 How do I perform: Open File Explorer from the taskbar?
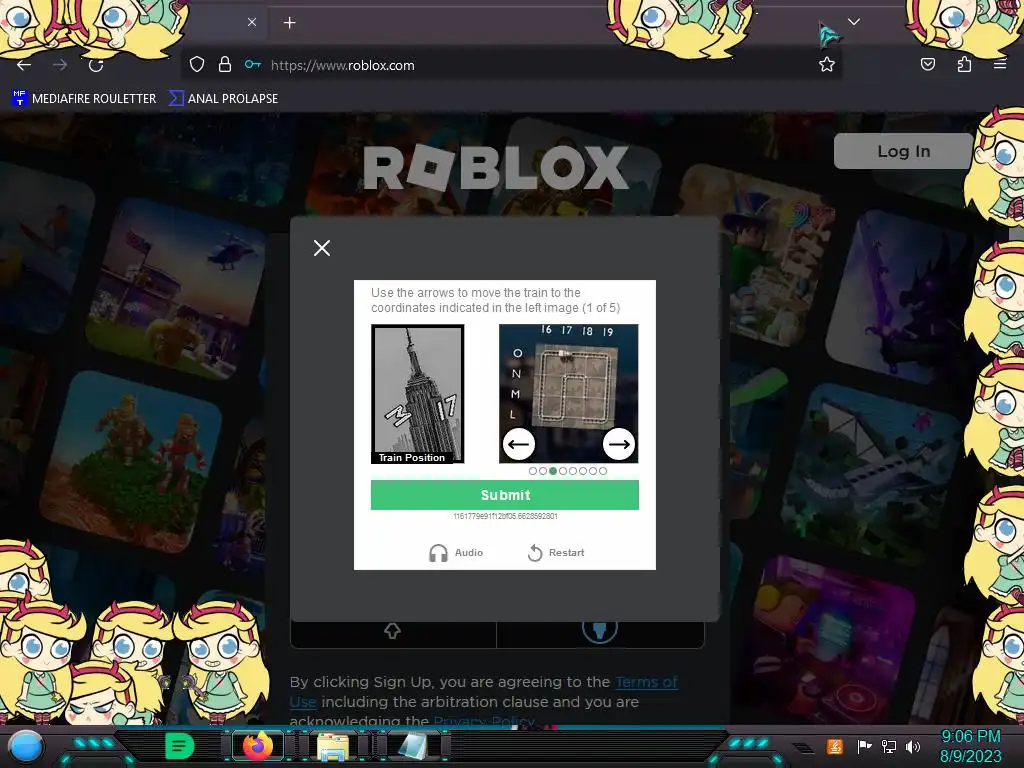pos(332,746)
